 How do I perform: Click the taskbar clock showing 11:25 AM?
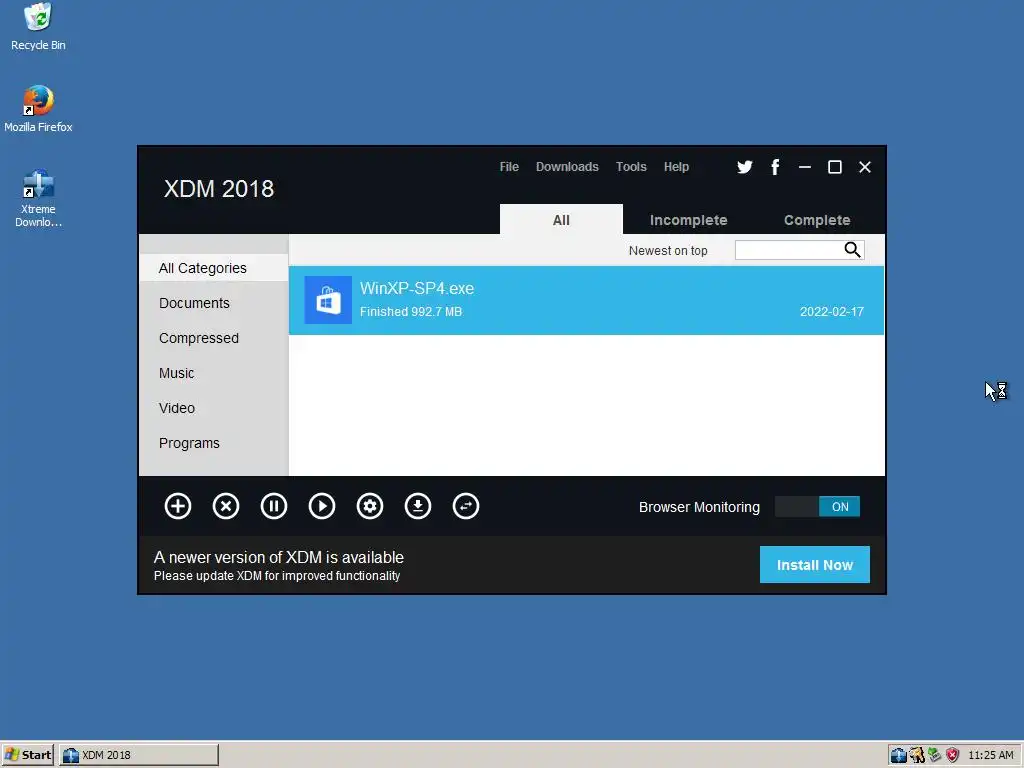[x=990, y=755]
